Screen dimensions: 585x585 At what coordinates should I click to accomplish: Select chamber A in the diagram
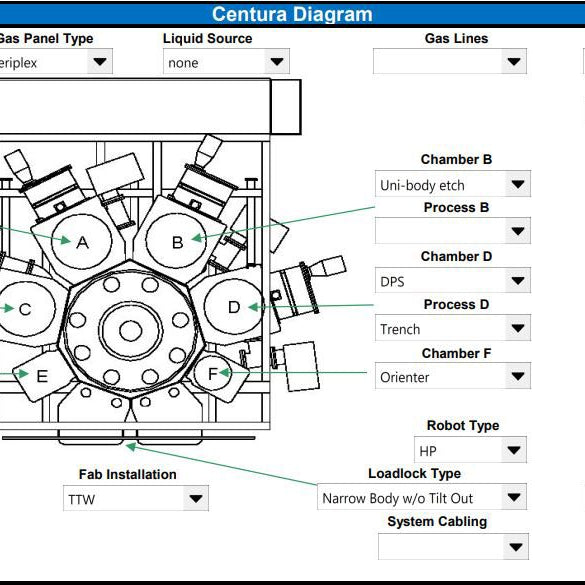pyautogui.click(x=82, y=242)
